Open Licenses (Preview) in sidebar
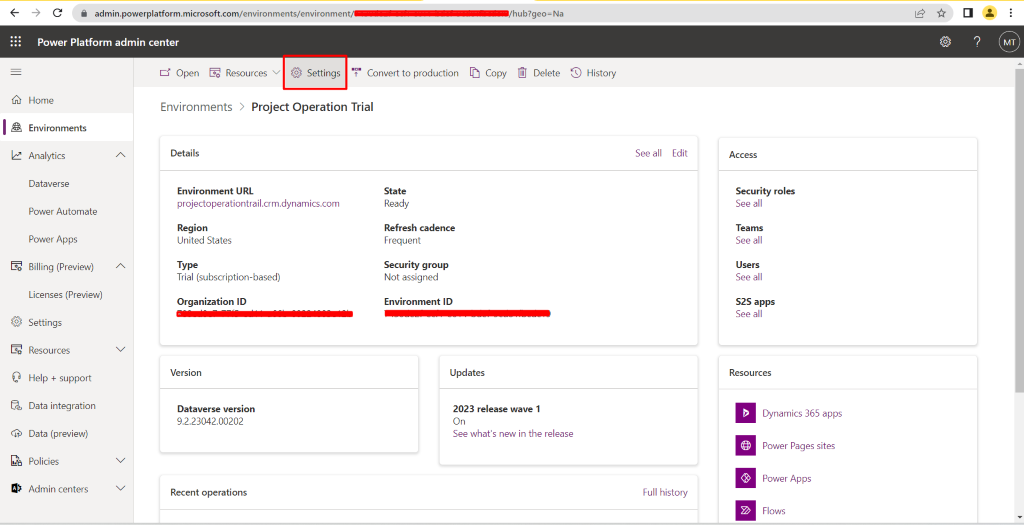This screenshot has height=525, width=1024. coord(65,294)
